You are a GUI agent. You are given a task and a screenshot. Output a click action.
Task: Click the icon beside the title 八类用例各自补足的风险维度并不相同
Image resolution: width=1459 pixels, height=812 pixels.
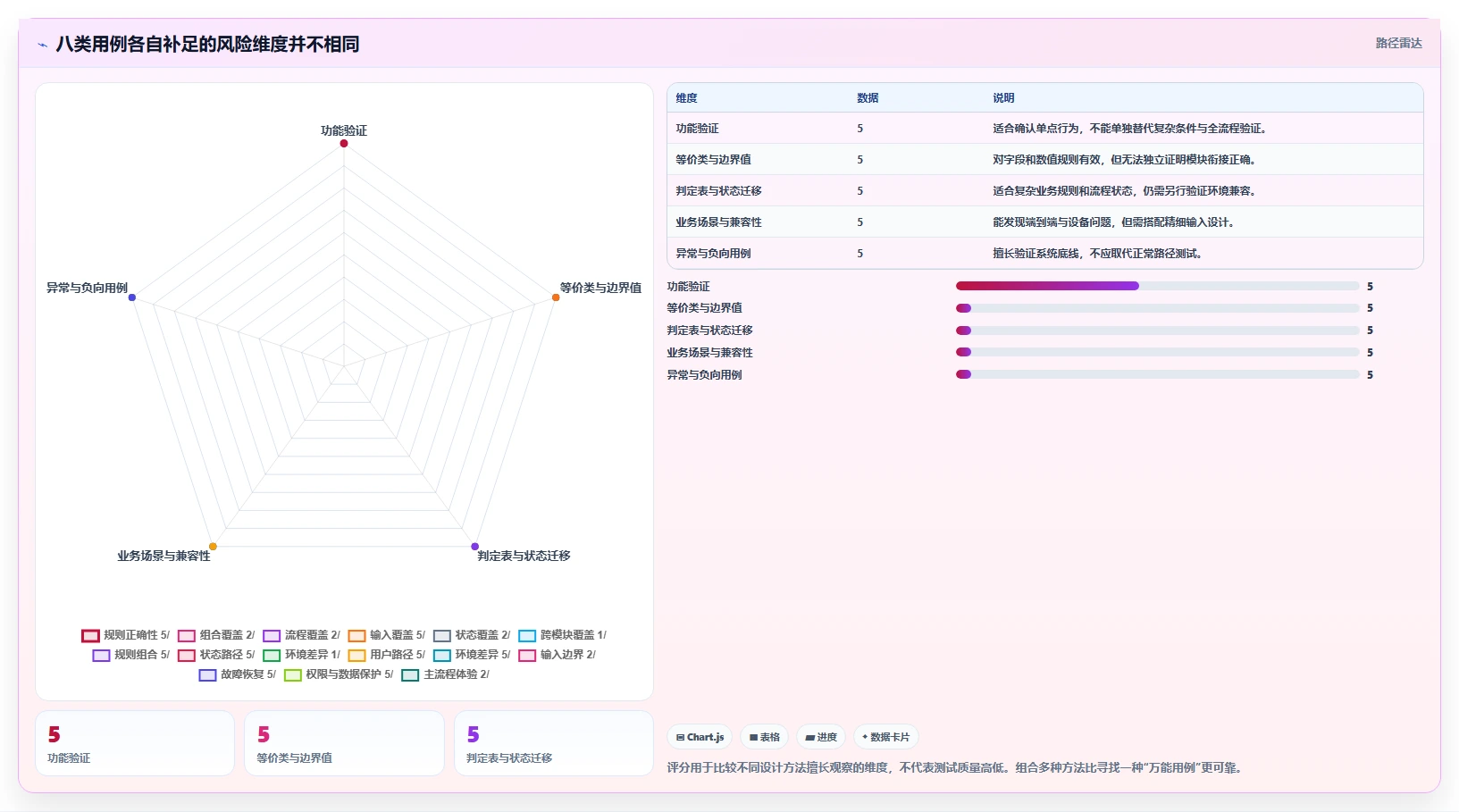[42, 45]
